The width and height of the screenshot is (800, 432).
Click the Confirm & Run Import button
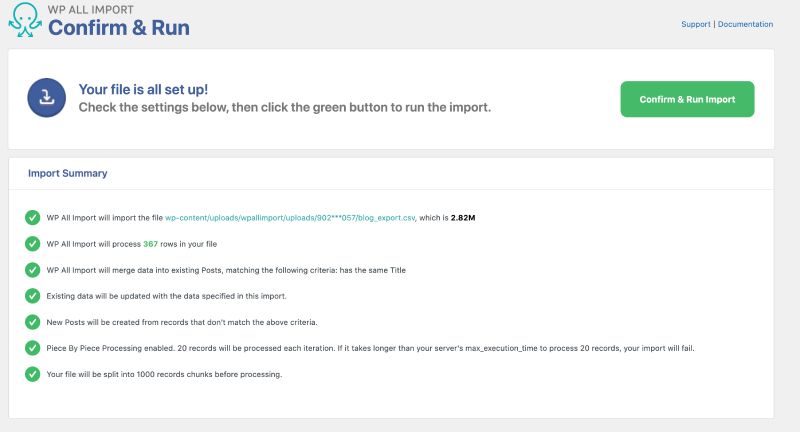point(687,99)
